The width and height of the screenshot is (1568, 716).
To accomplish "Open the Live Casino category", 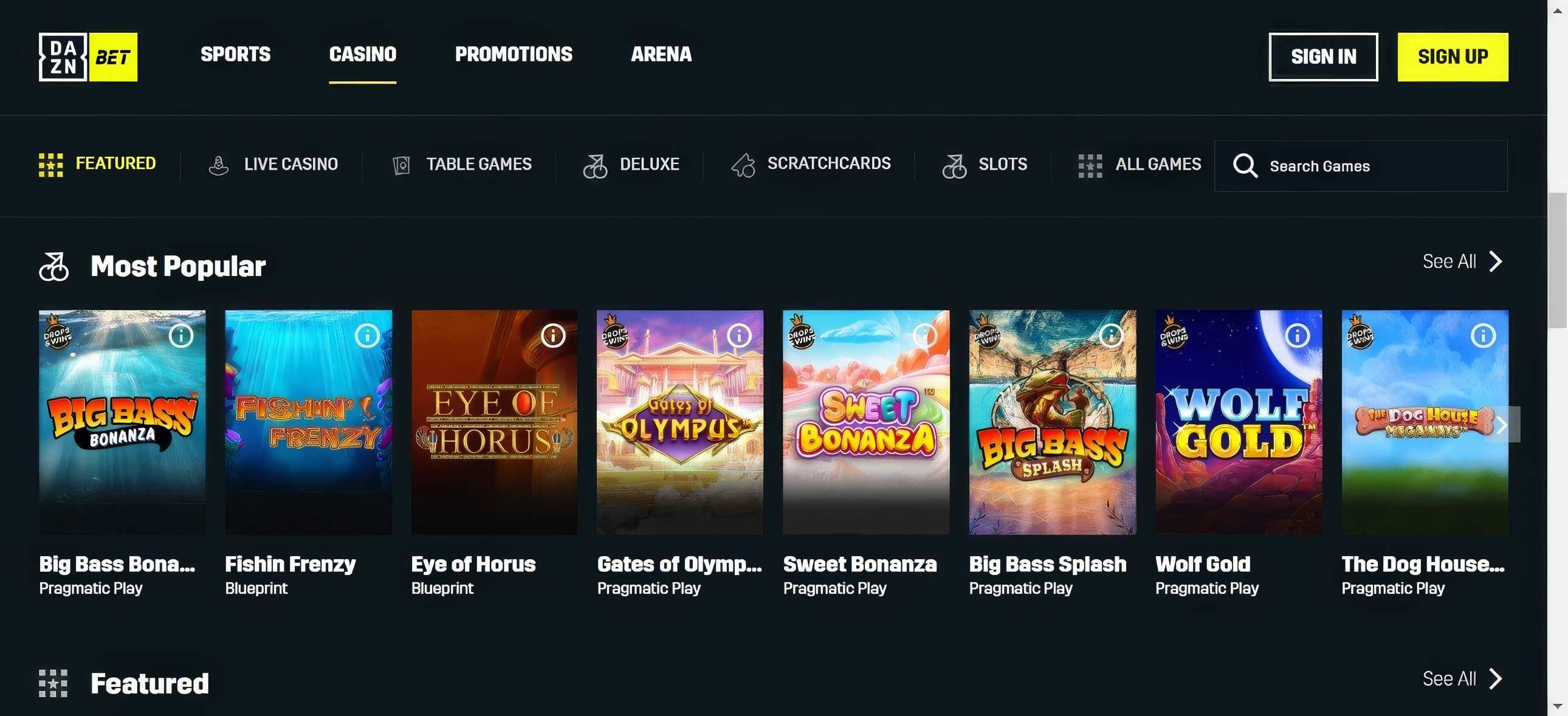I will click(x=219, y=164).
